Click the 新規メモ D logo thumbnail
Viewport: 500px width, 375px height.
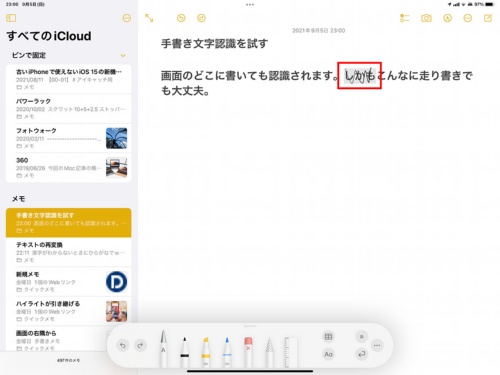[116, 282]
